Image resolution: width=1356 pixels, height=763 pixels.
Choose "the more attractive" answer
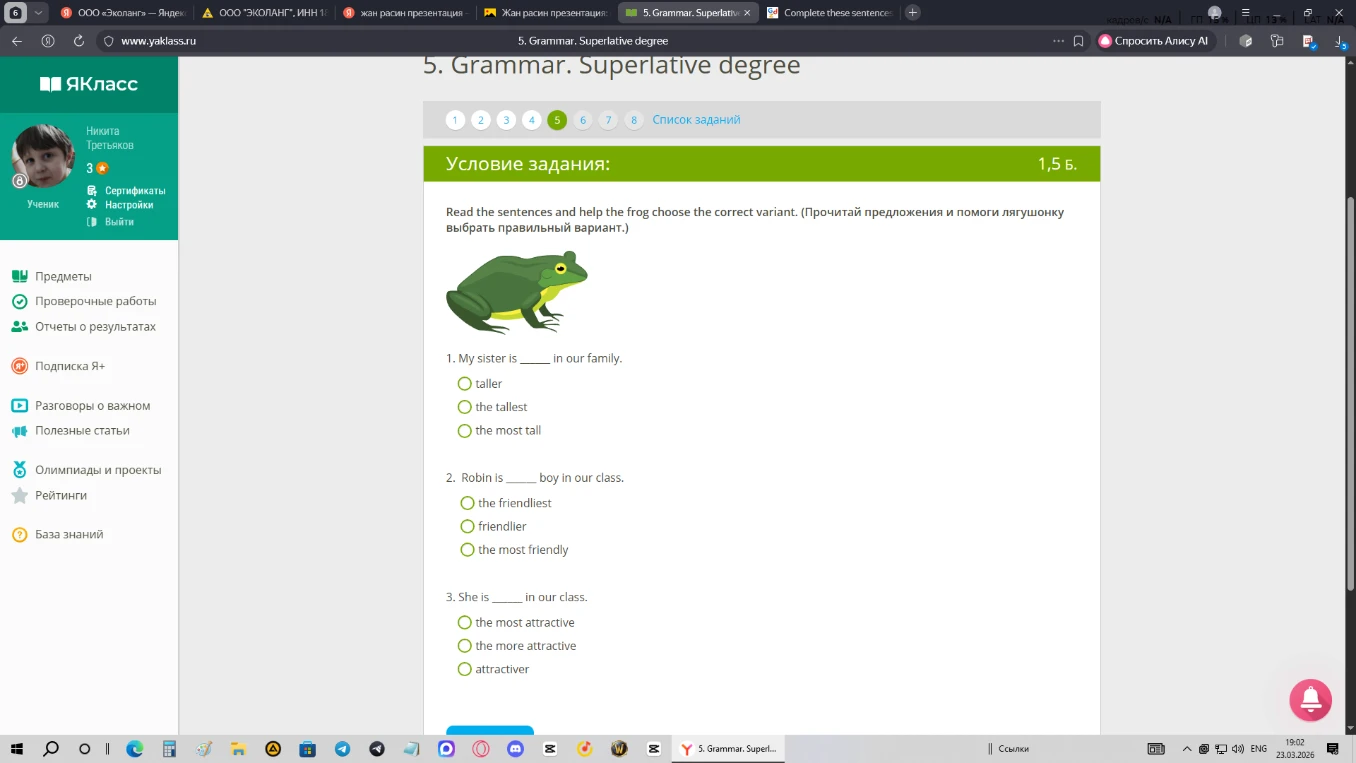(464, 646)
